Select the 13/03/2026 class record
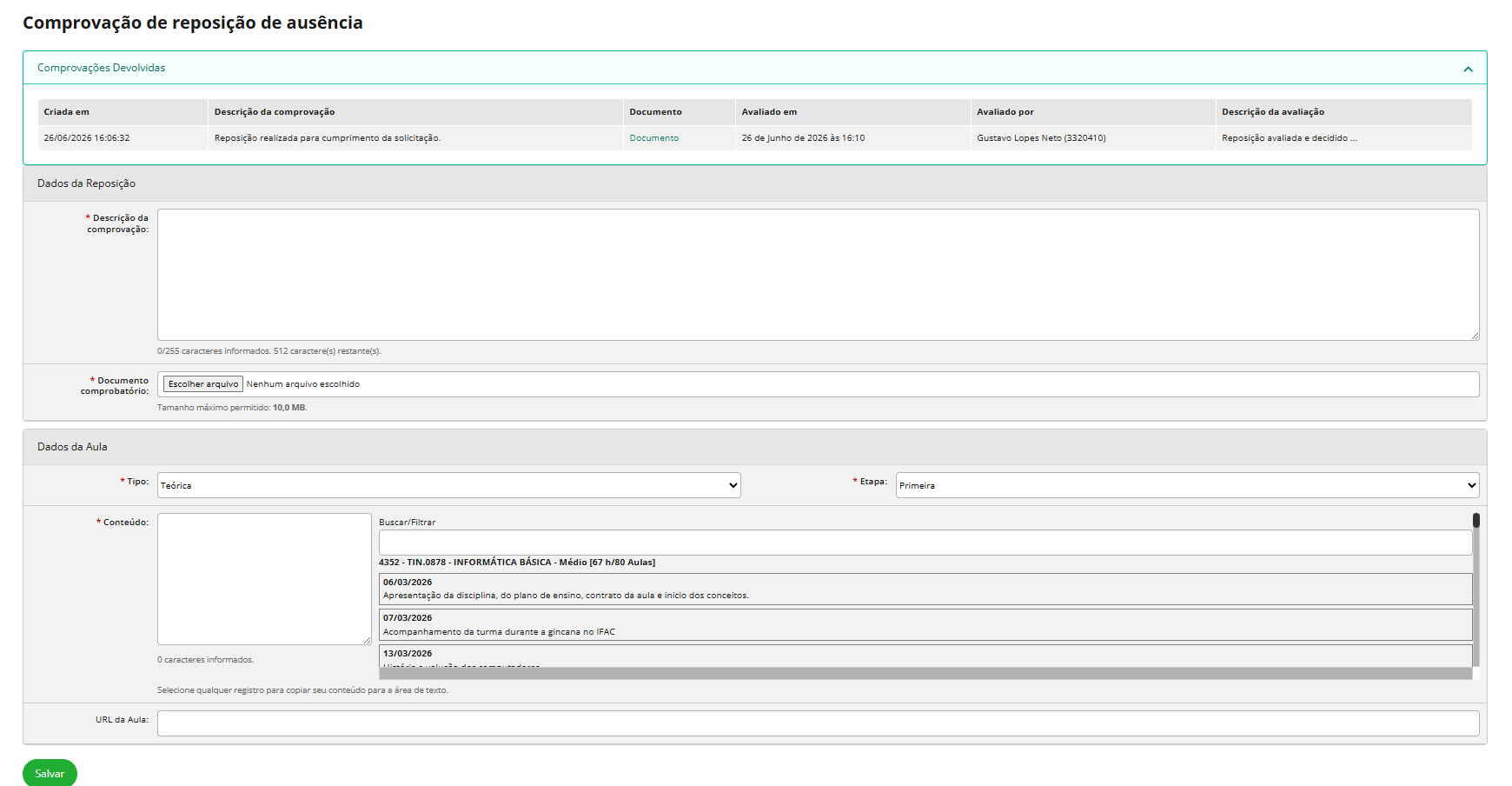The width and height of the screenshot is (1512, 786). (925, 656)
